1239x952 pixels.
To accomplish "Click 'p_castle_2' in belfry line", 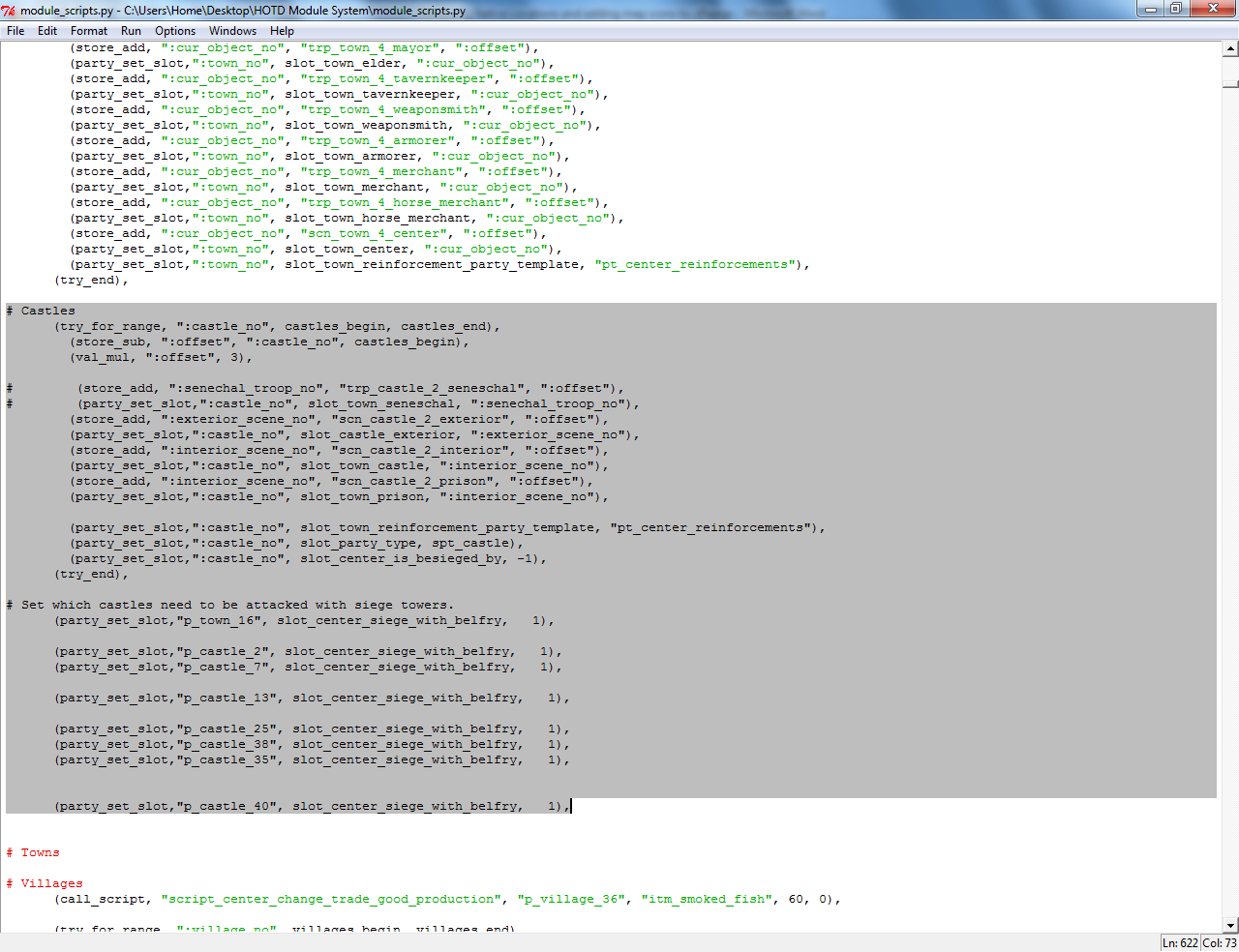I will click(223, 651).
